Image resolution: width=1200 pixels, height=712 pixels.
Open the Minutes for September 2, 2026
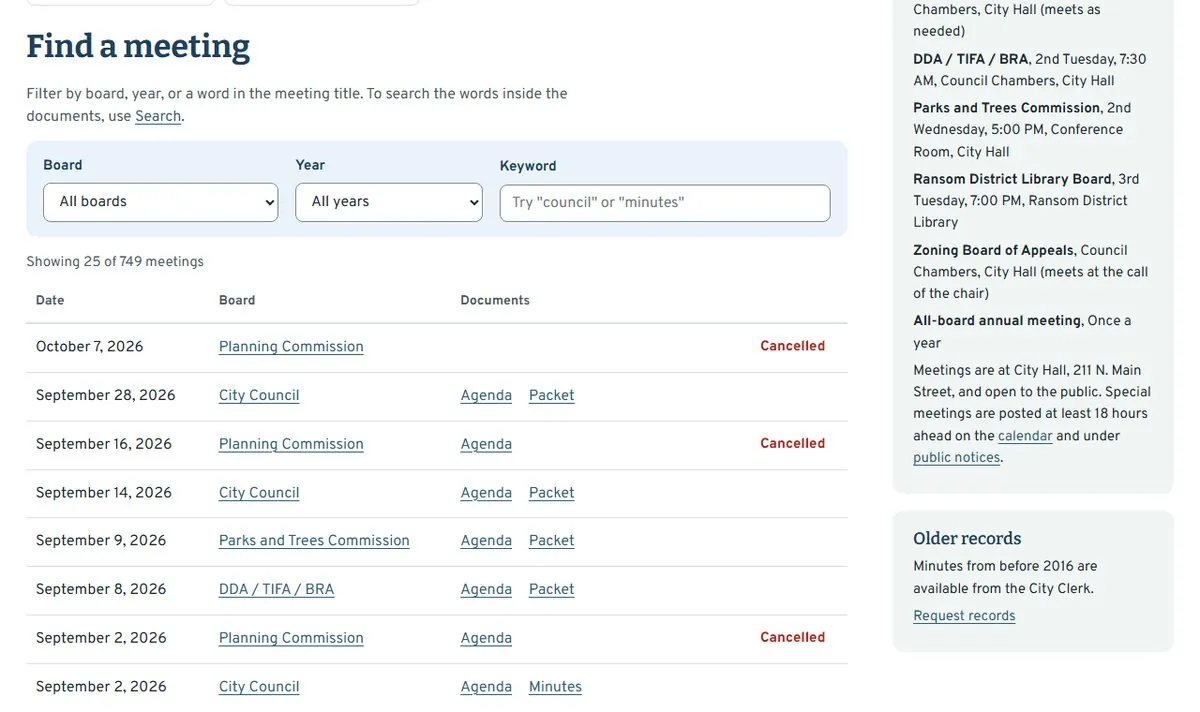[555, 687]
